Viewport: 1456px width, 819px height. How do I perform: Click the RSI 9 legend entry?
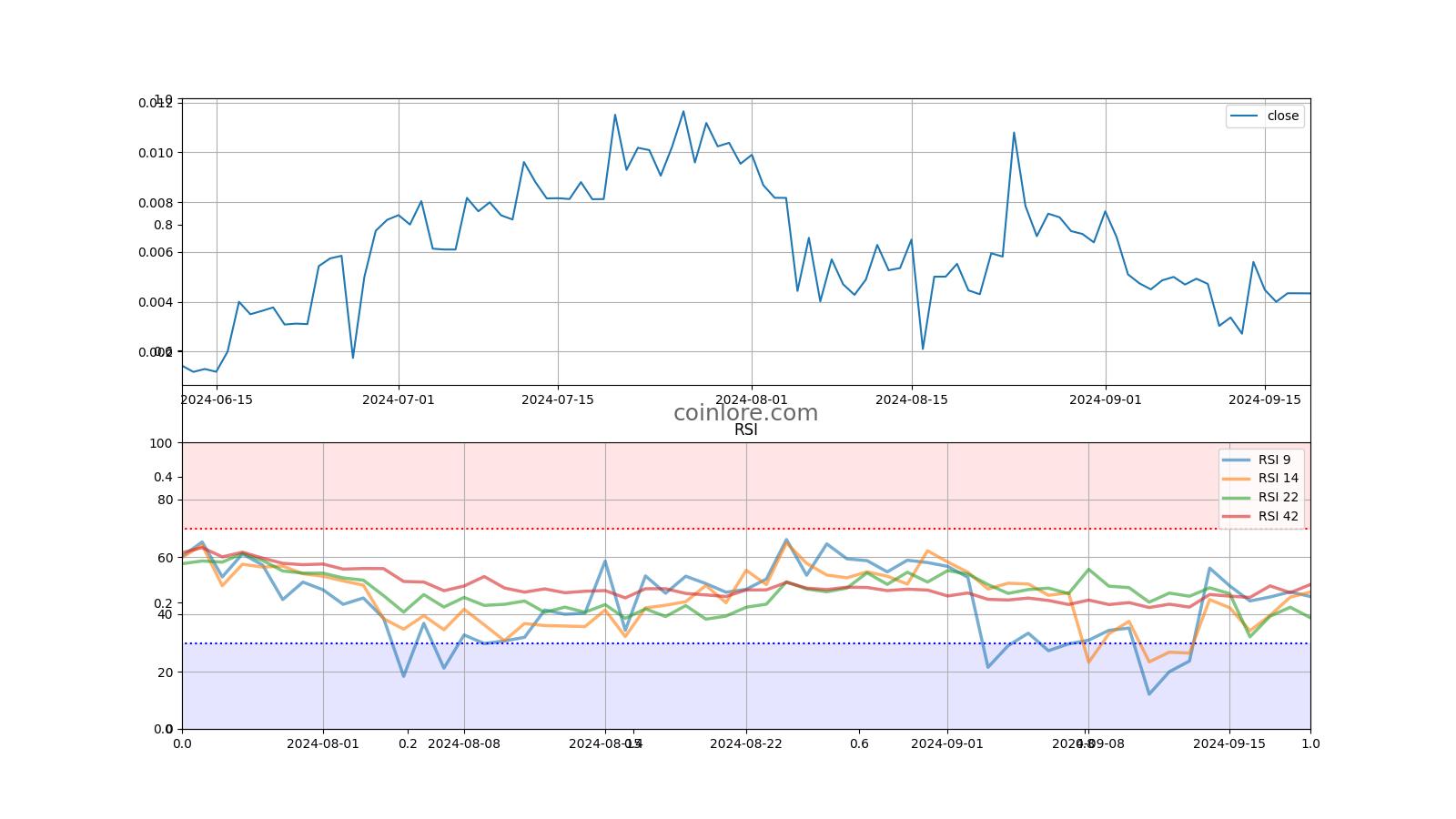[x=1257, y=460]
